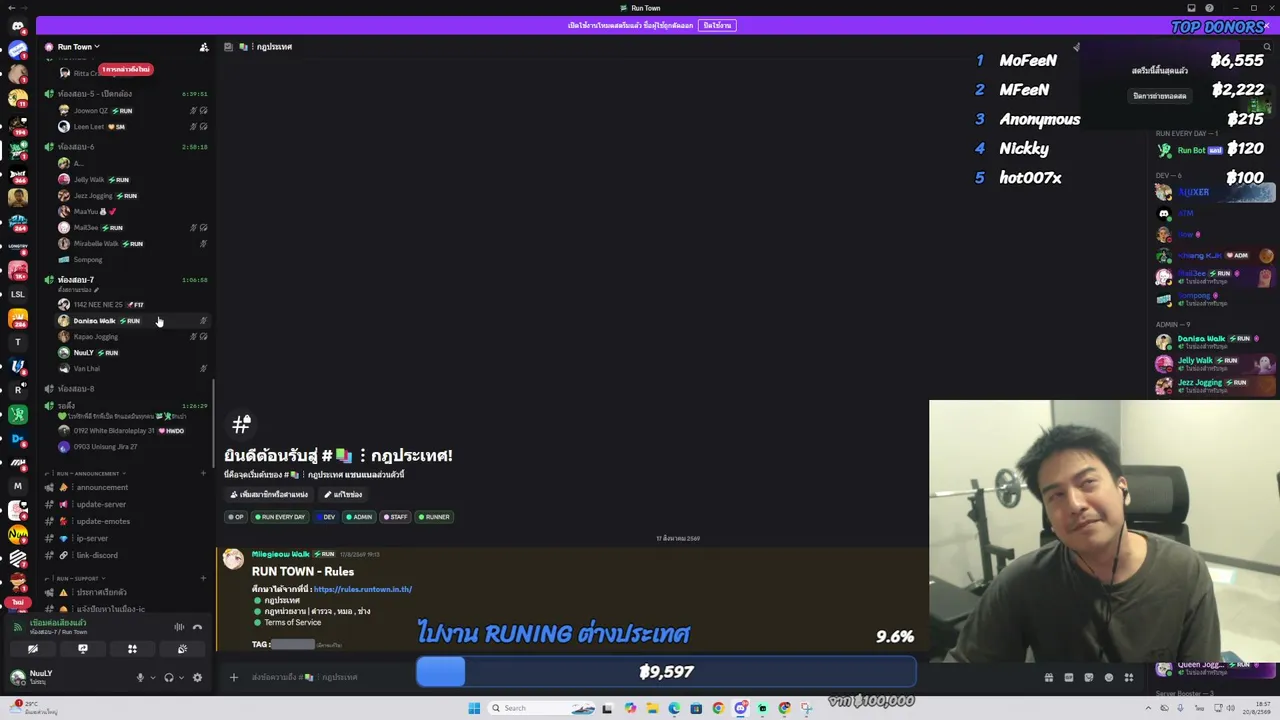The image size is (1280, 720).
Task: Click the ปิดใช้งาน button in top banner
Action: (x=717, y=25)
